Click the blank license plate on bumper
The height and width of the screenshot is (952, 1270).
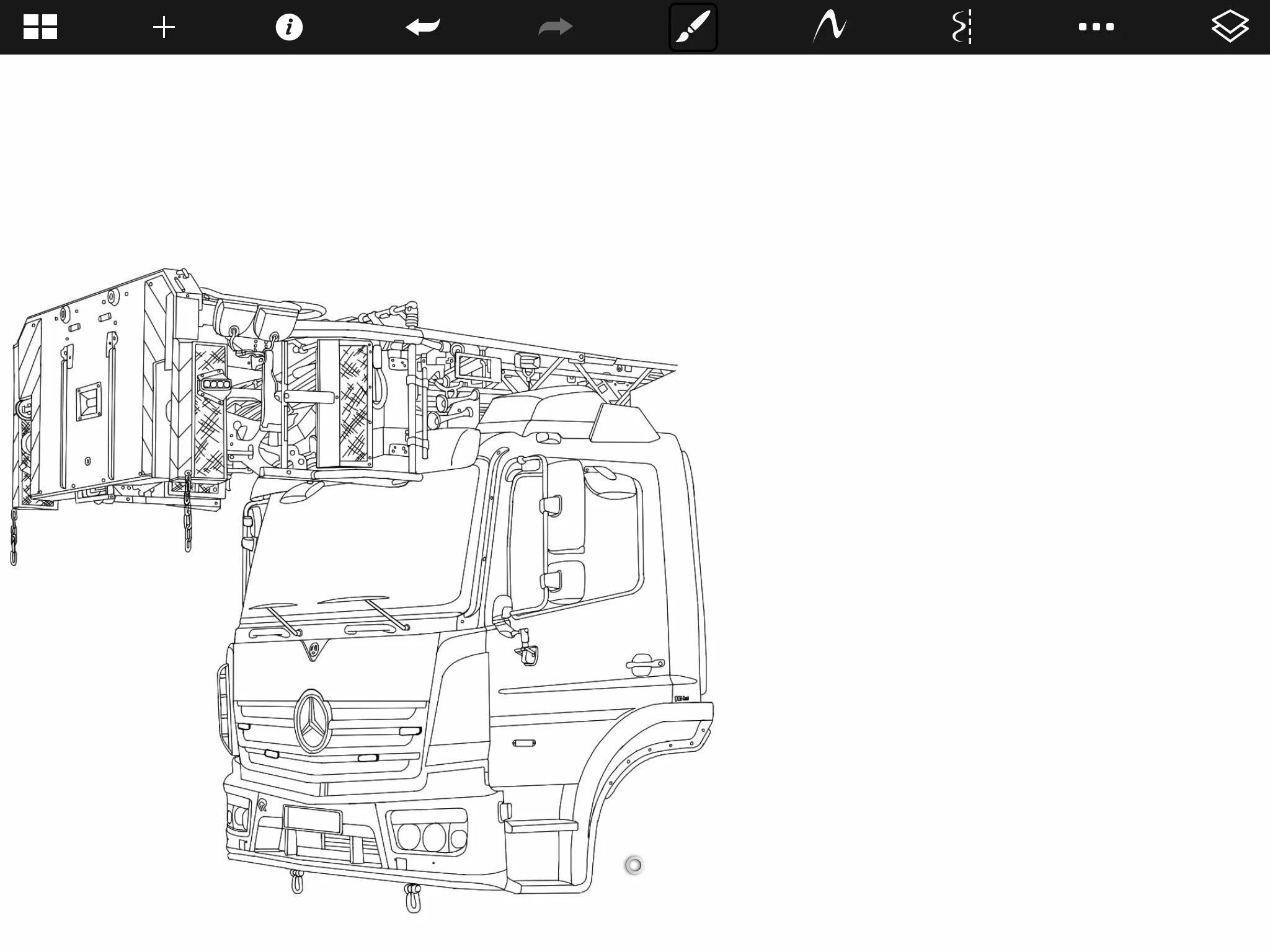(312, 819)
